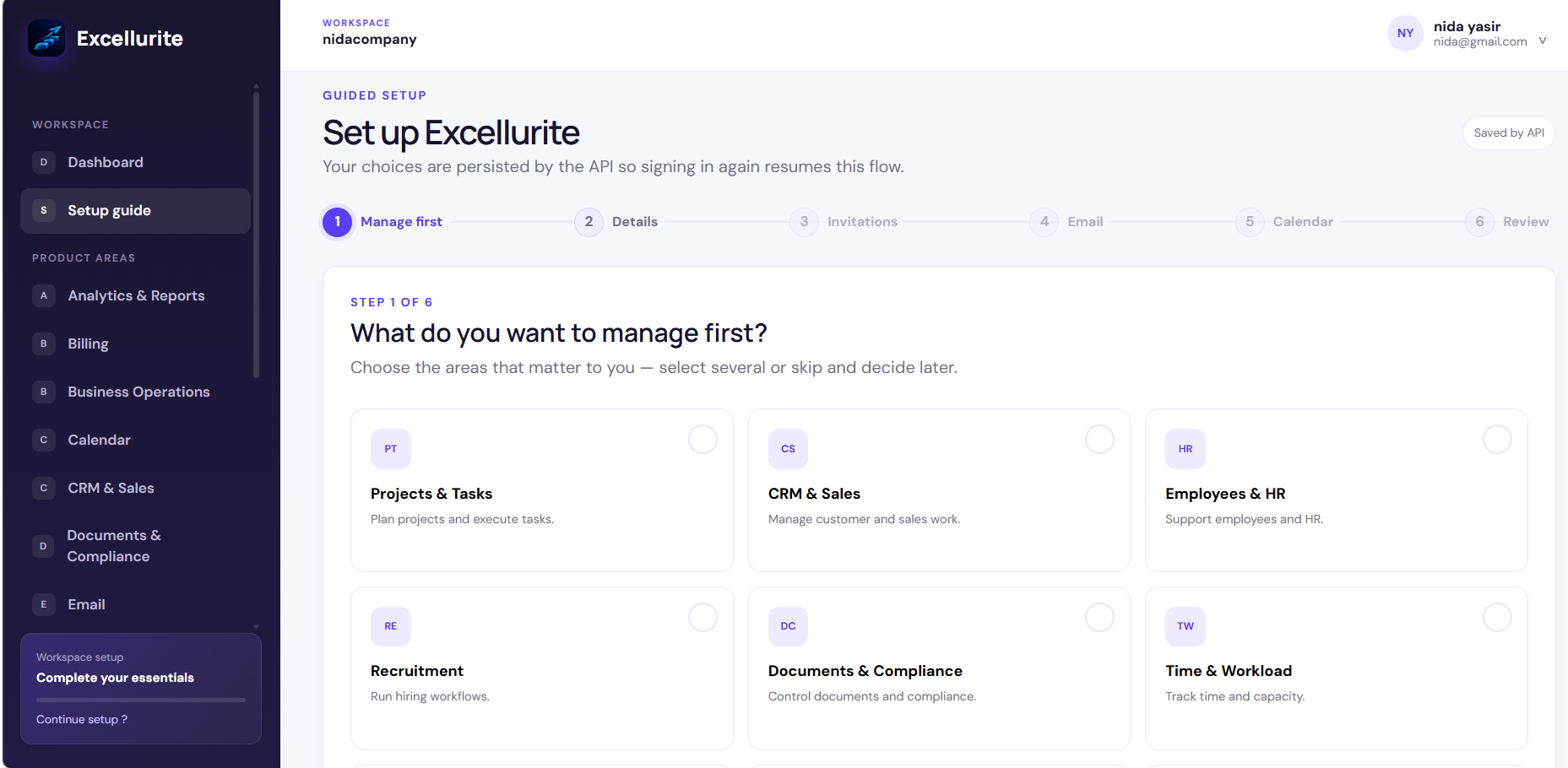Click the sidebar Documents & Compliance letter icon
The height and width of the screenshot is (768, 1568).
44,546
